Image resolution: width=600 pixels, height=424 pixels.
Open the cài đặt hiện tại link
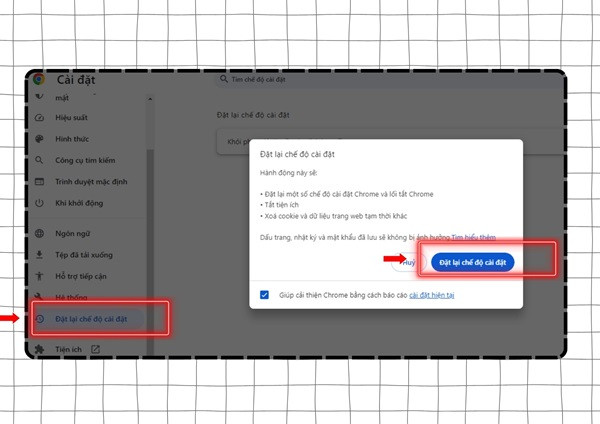[432, 295]
